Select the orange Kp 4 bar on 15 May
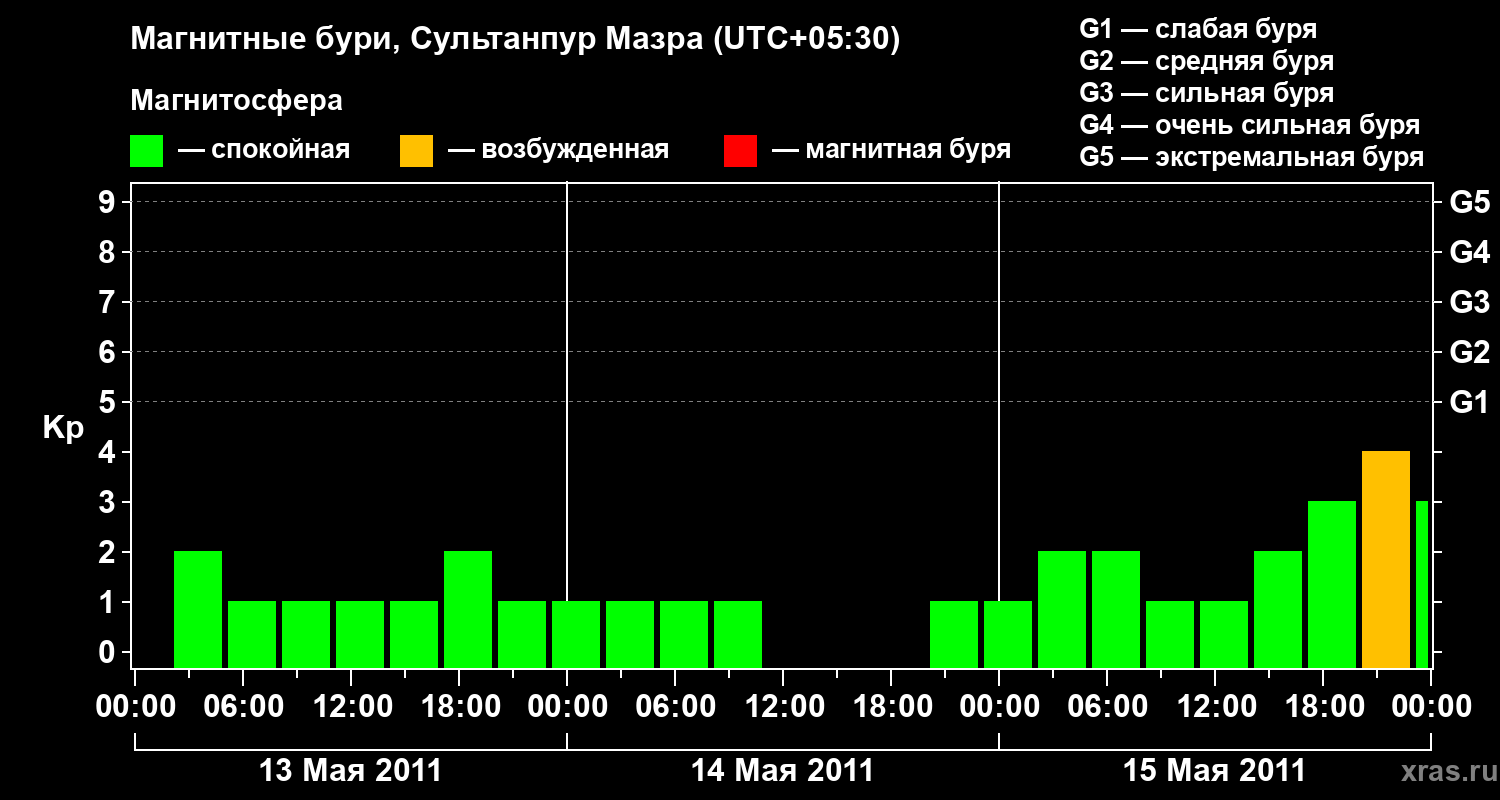 coord(1386,560)
